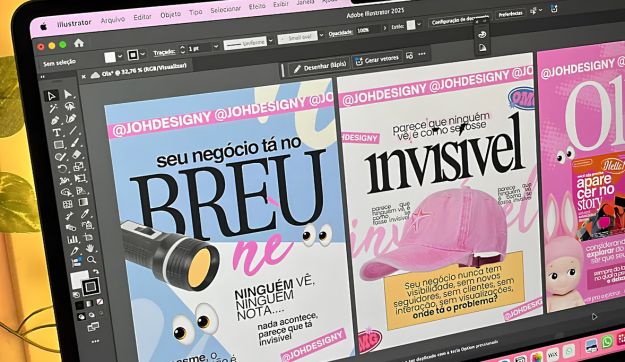This screenshot has width=625, height=362.
Task: Pick the Zoom magnifier tool
Action: tap(91, 260)
